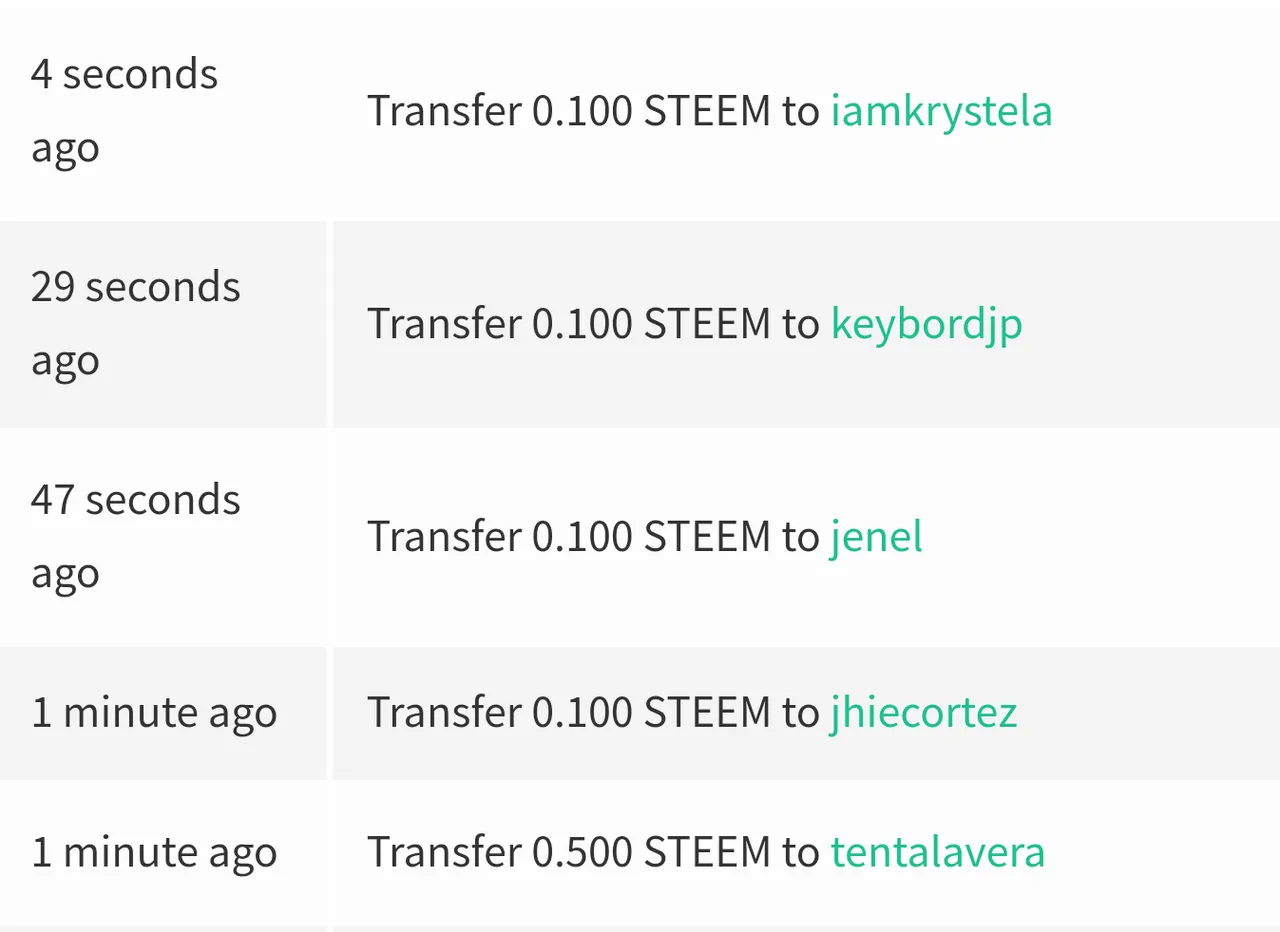
Task: Open the iamkrystela account link
Action: click(941, 111)
